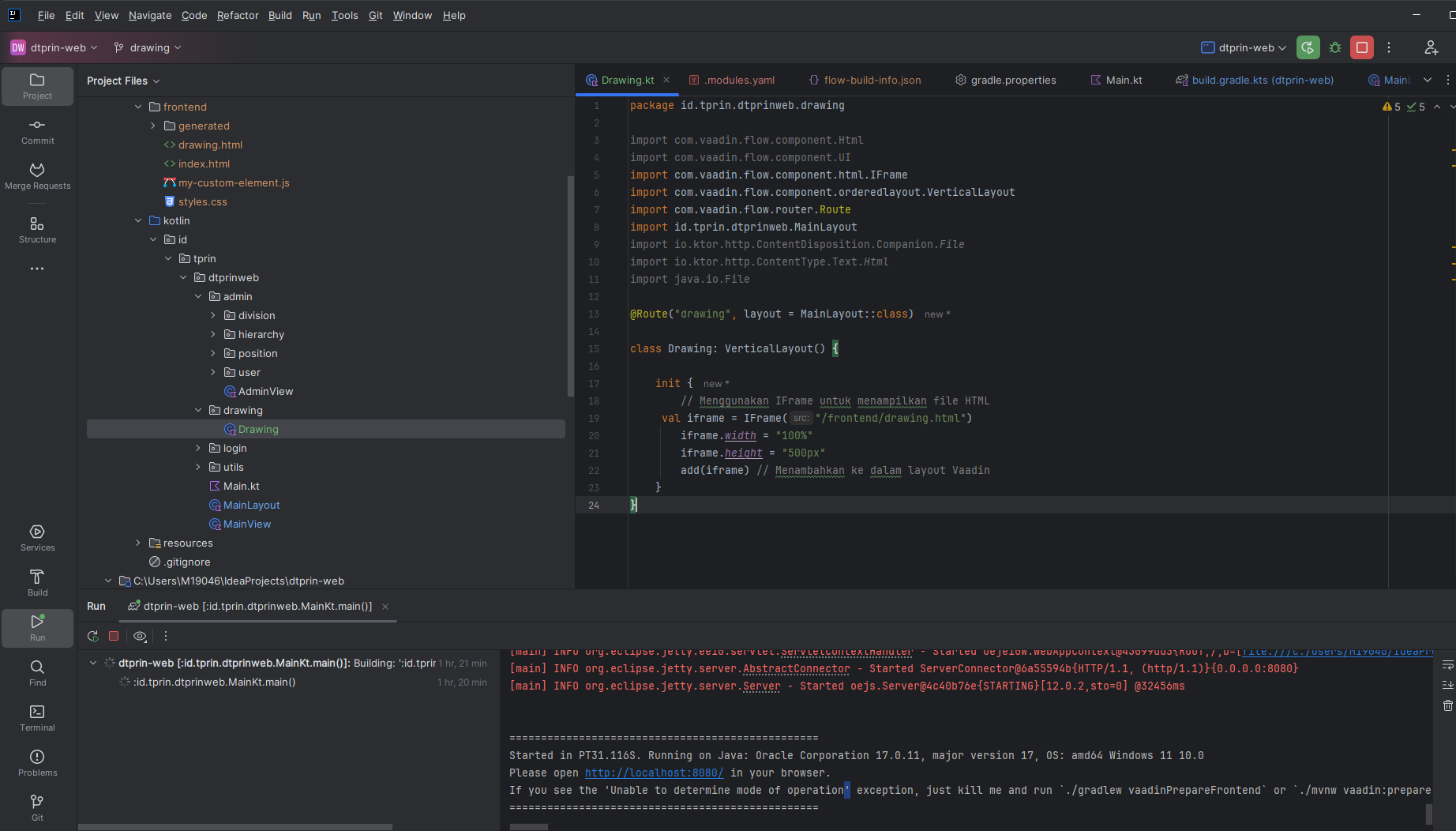
Task: Expand the resources folder
Action: pos(138,543)
